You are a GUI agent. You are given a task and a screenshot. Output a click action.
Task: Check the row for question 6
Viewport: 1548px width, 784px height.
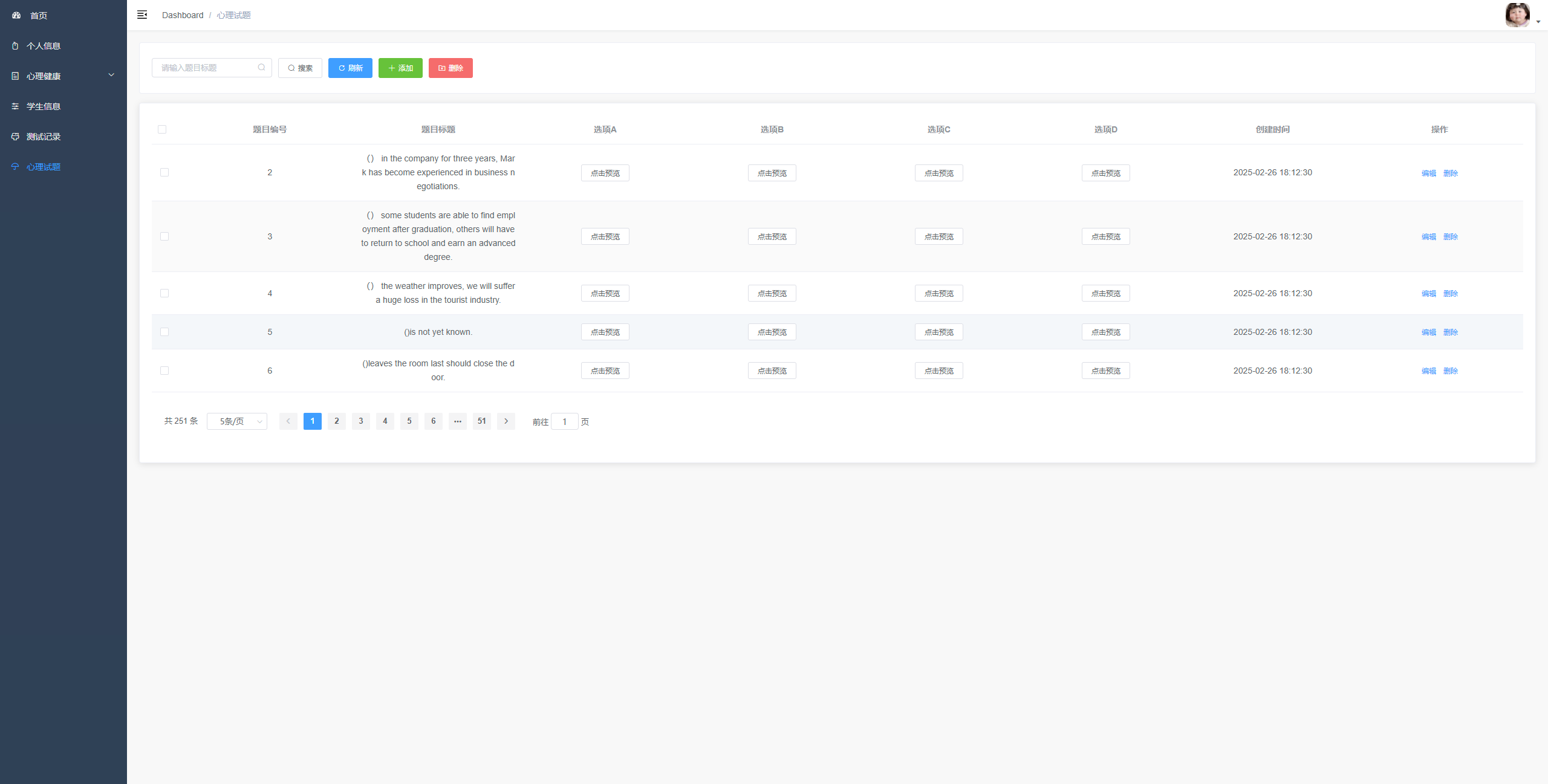pyautogui.click(x=164, y=371)
